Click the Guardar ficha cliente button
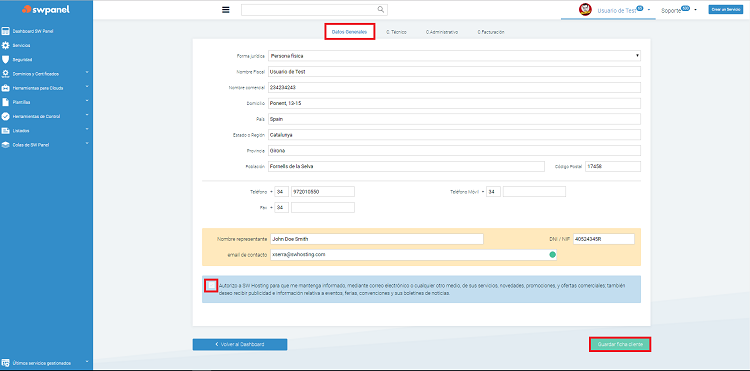Image resolution: width=750 pixels, height=371 pixels. coord(620,344)
